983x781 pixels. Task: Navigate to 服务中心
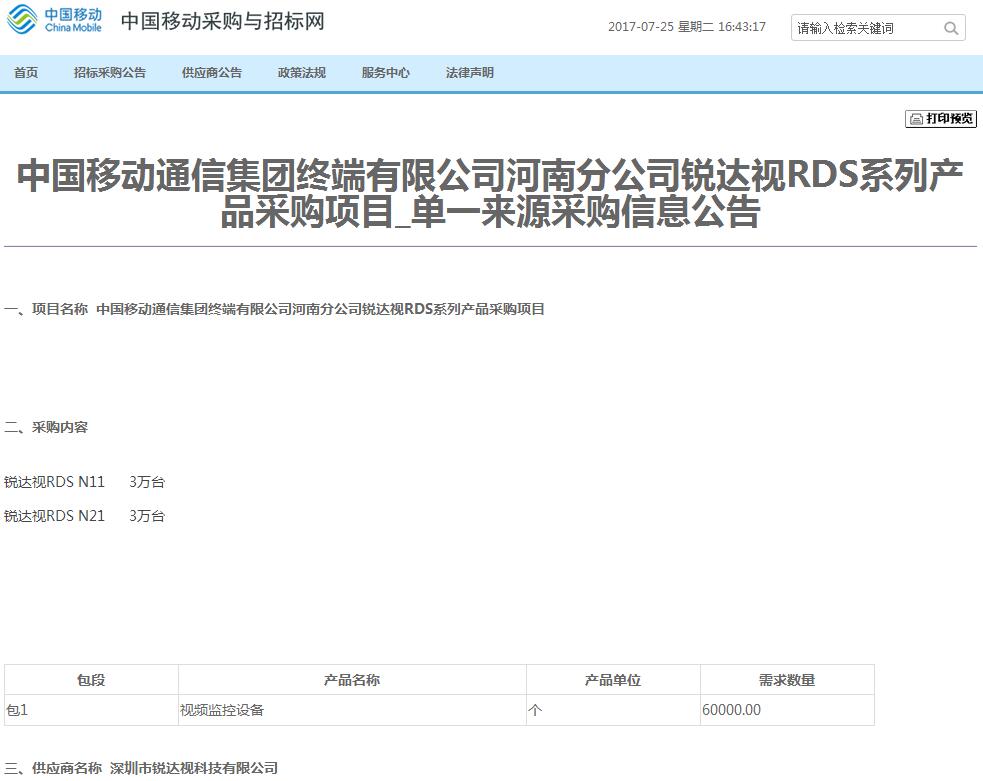(x=386, y=73)
